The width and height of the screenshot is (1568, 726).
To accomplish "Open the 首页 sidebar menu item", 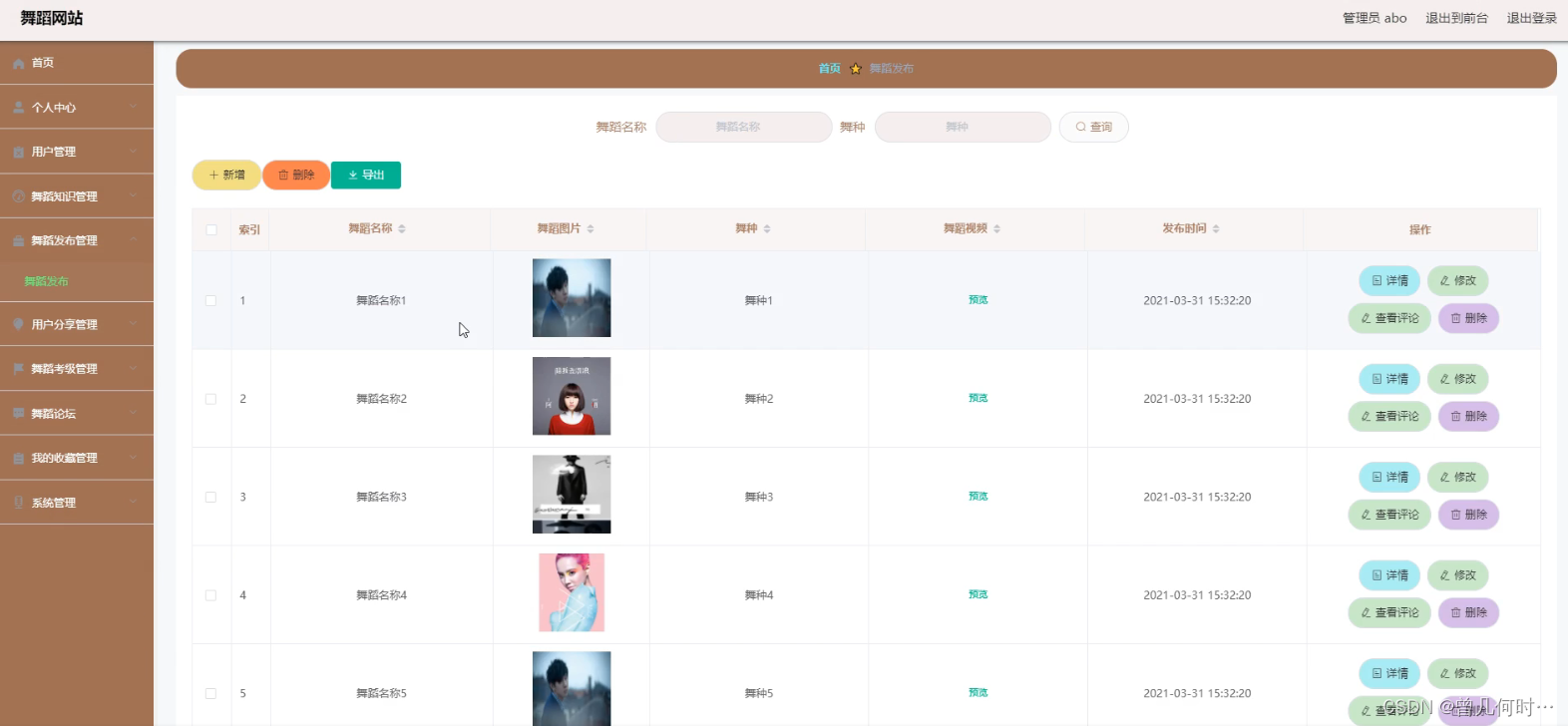I will coord(77,63).
